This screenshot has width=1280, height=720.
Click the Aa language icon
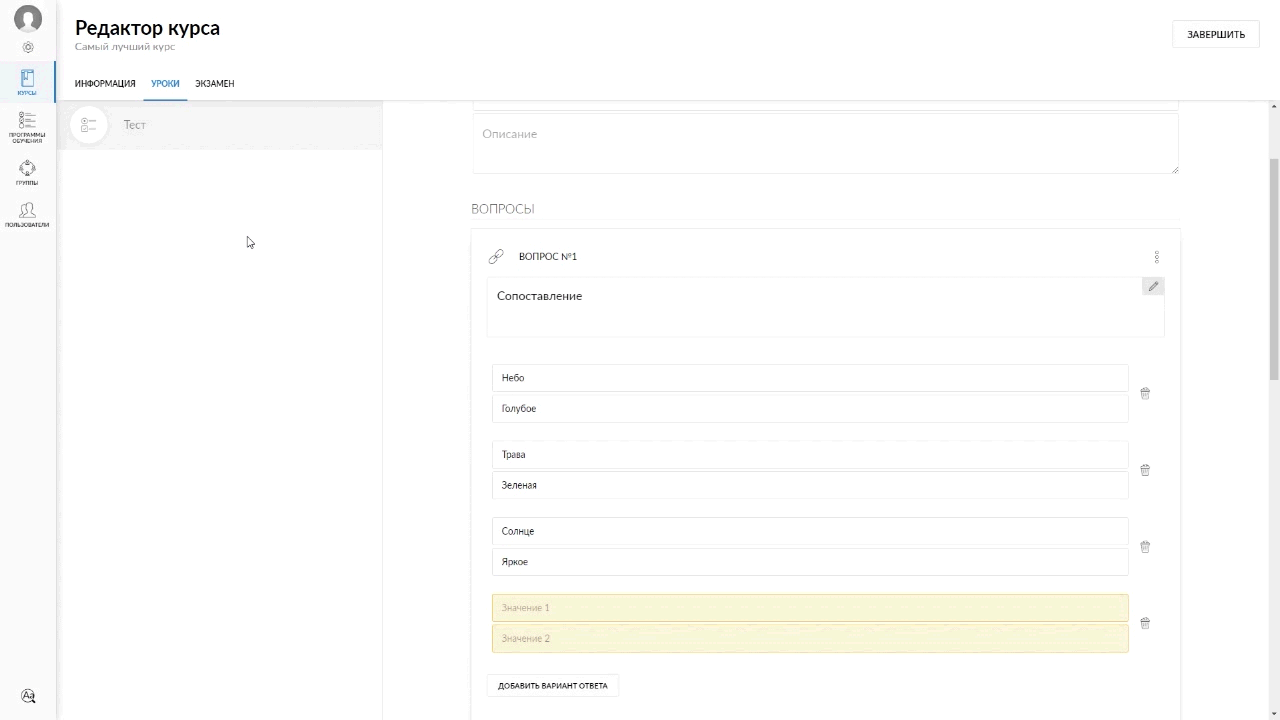[x=28, y=696]
